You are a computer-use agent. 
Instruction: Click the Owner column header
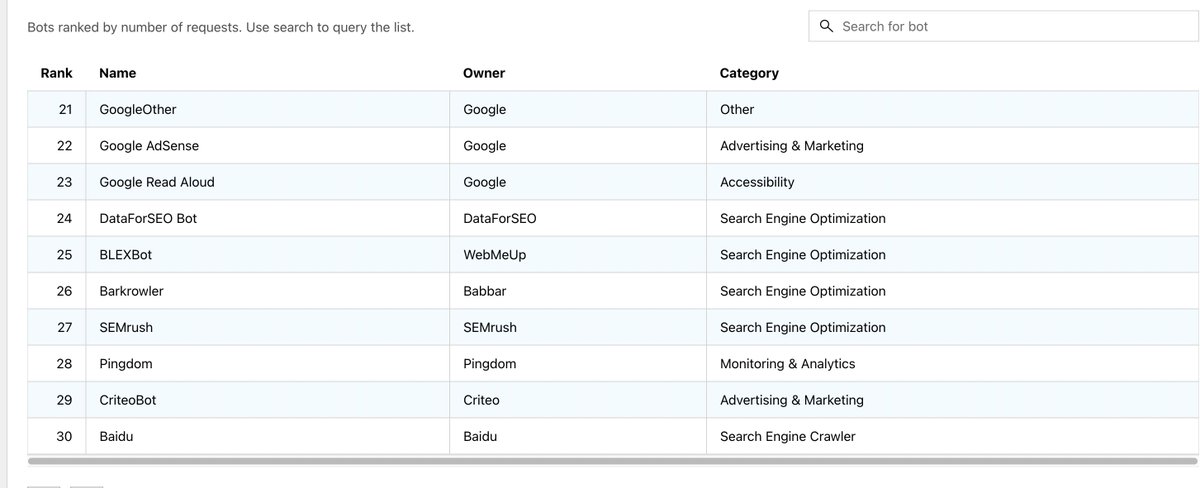pos(484,73)
